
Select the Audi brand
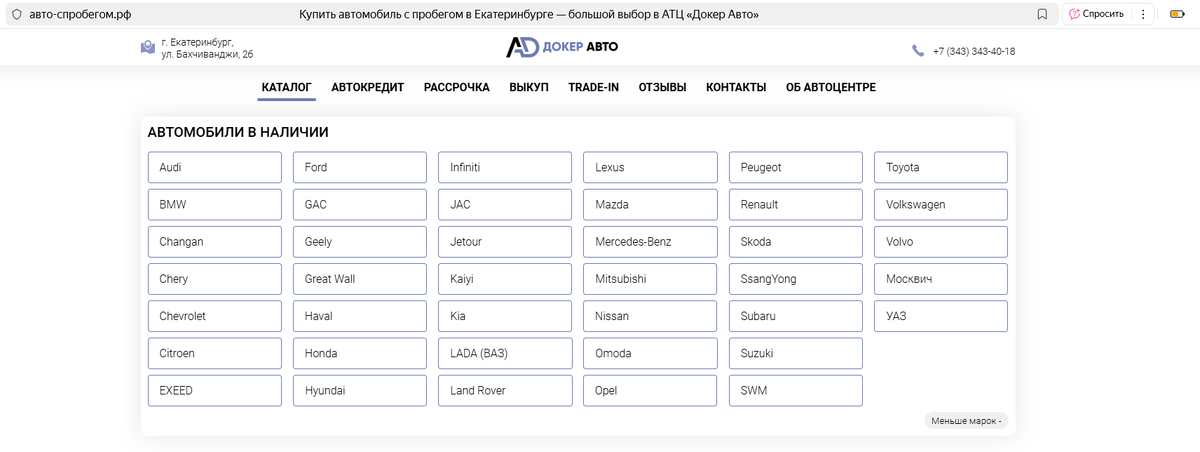point(215,167)
